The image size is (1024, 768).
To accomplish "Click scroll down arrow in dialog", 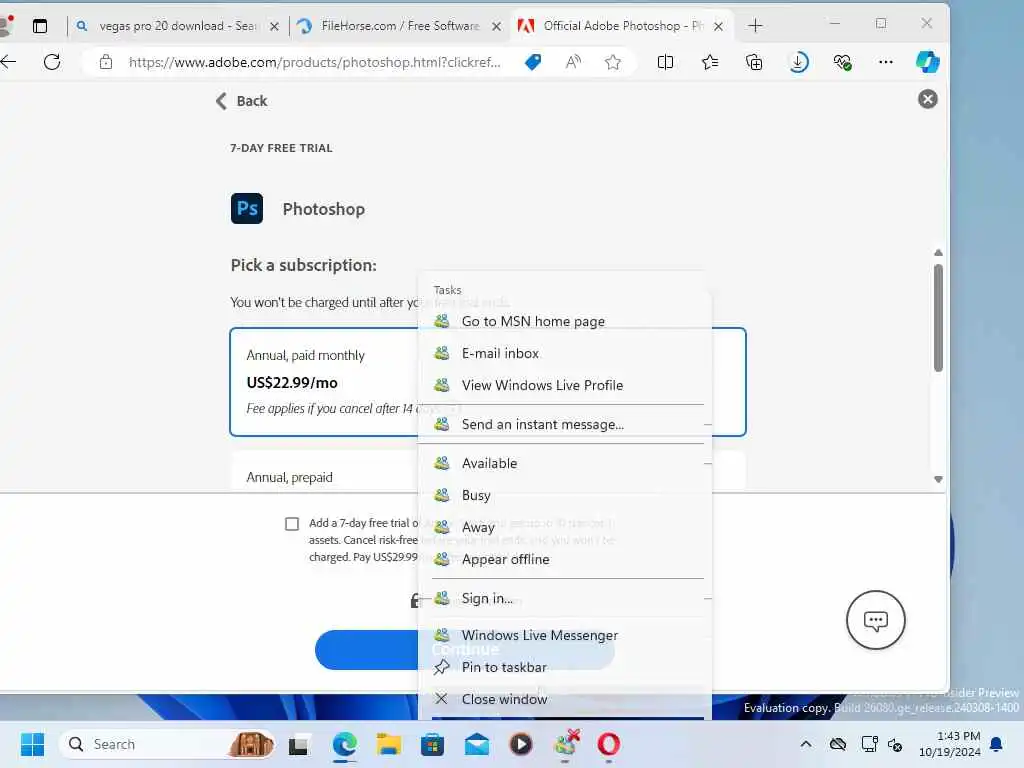I will 938,479.
